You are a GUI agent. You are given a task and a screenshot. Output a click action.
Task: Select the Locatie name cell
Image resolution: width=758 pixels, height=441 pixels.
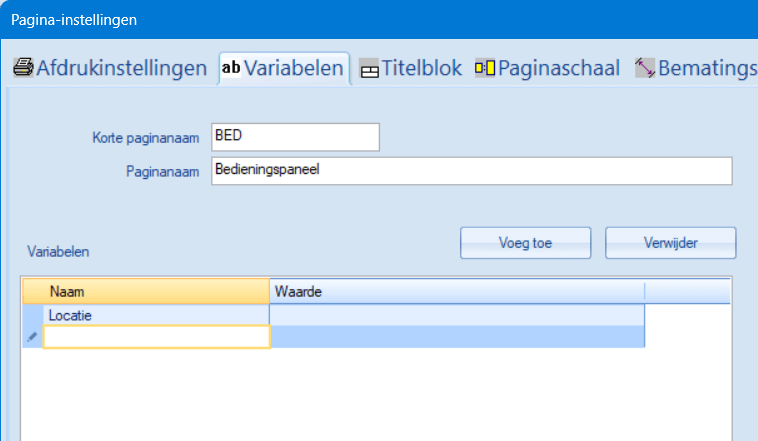pos(156,315)
